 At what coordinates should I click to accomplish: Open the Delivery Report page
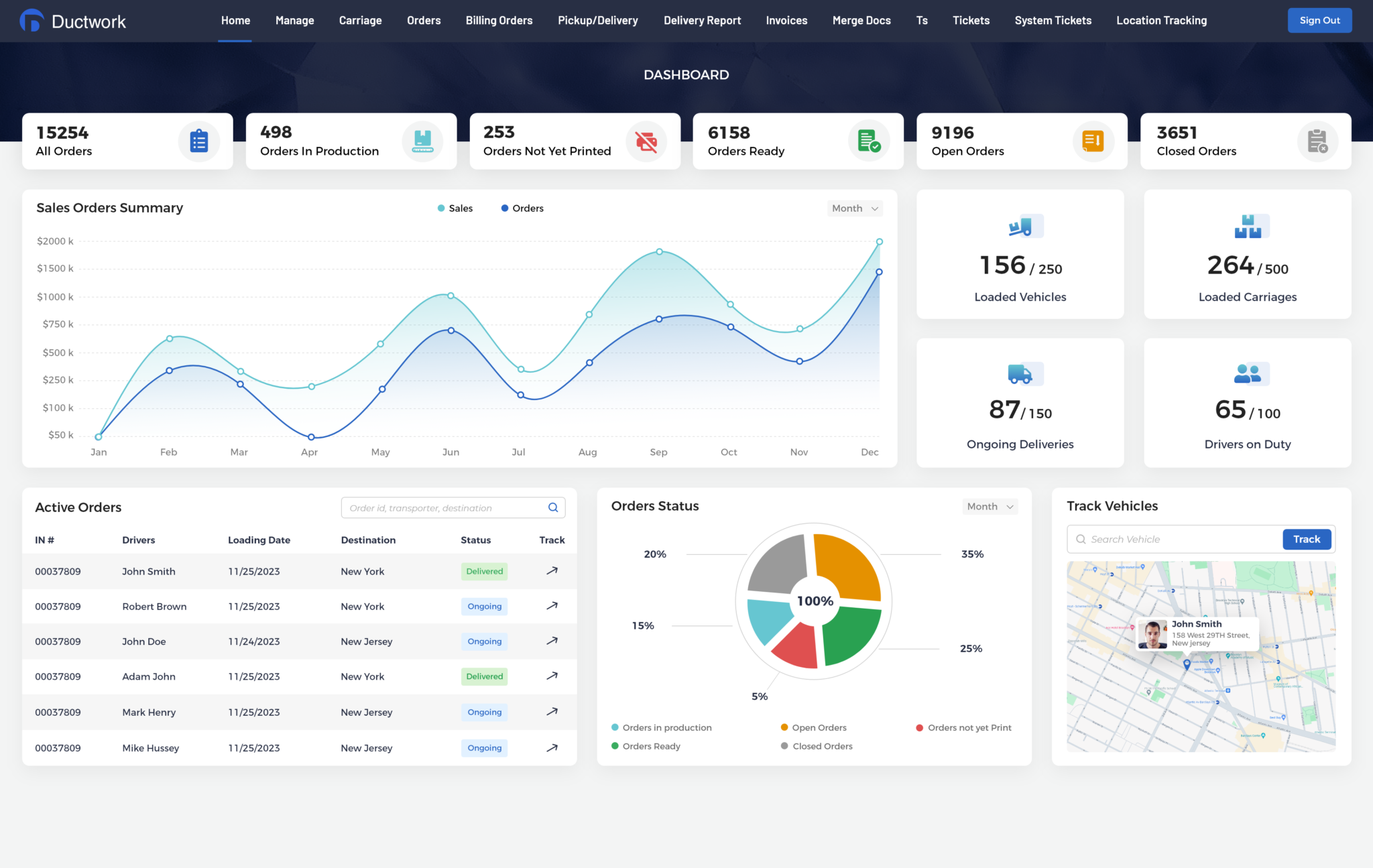click(x=703, y=21)
